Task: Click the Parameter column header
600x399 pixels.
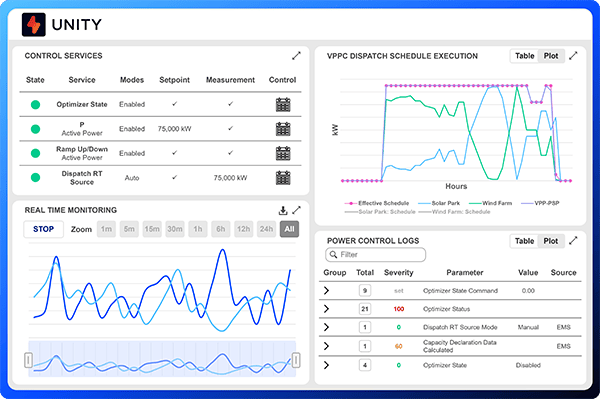Action: click(465, 272)
